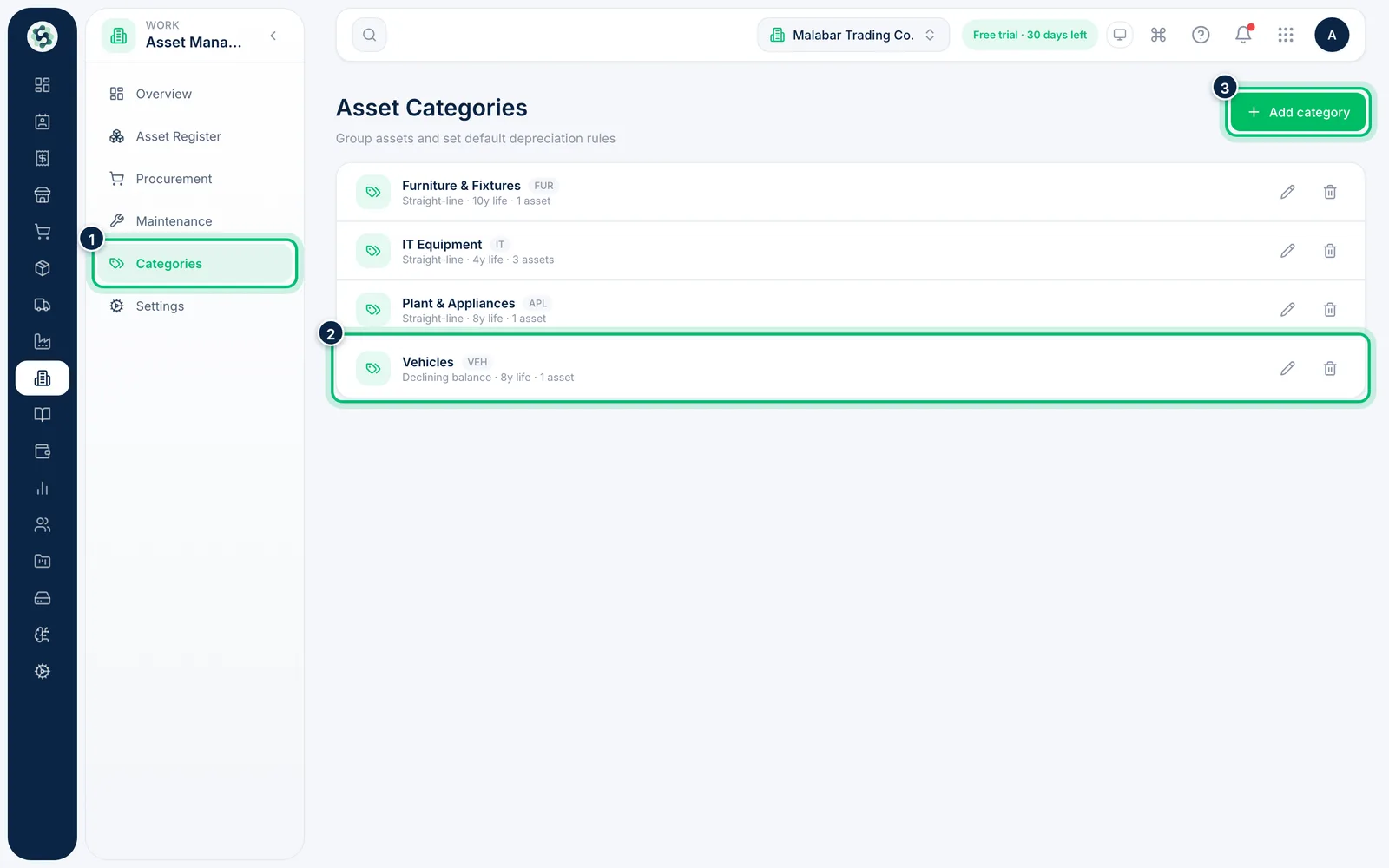Open the notifications bell
Image resolution: width=1389 pixels, height=868 pixels.
[1243, 35]
